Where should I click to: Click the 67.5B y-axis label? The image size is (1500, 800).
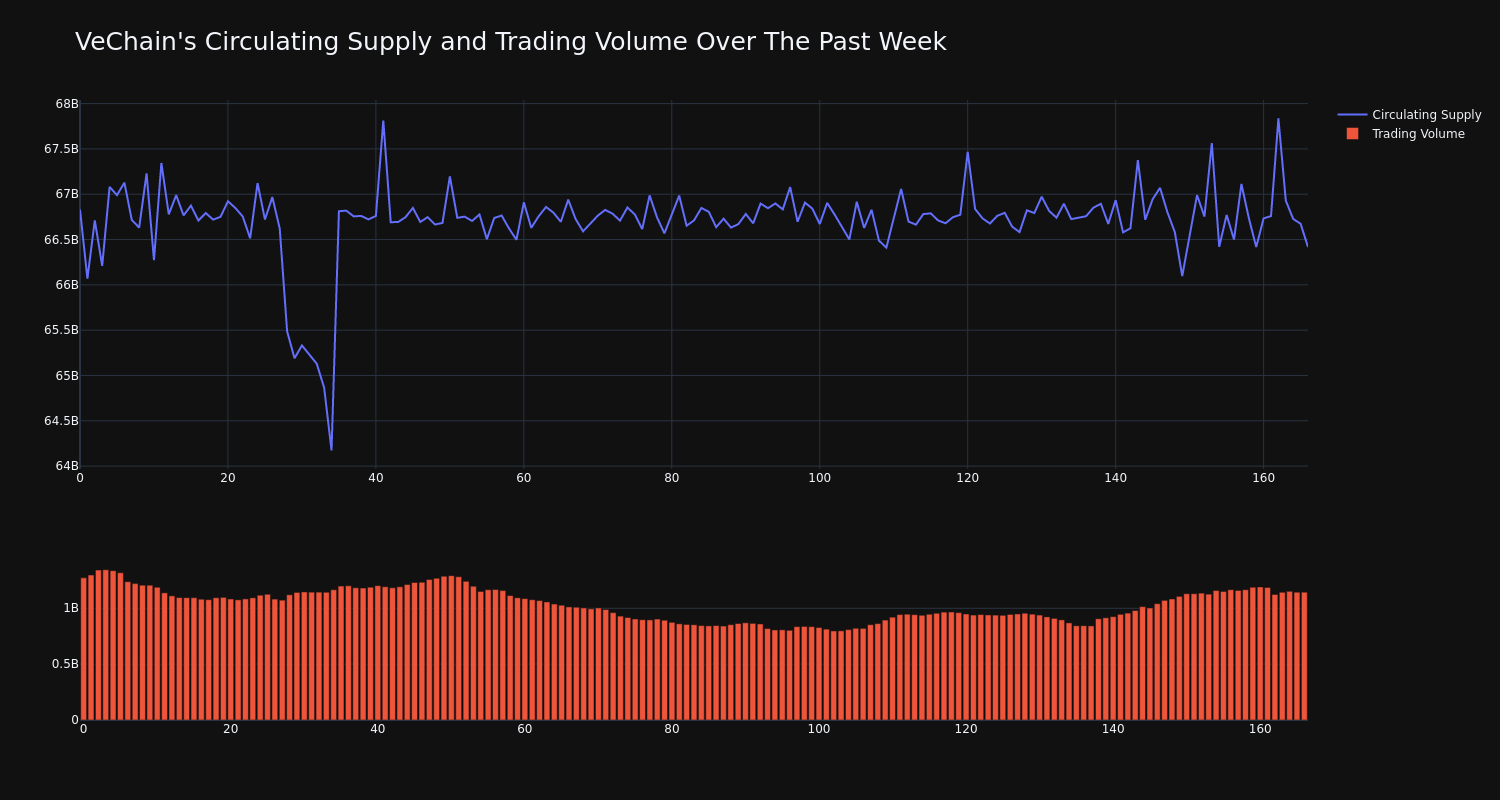(x=61, y=149)
